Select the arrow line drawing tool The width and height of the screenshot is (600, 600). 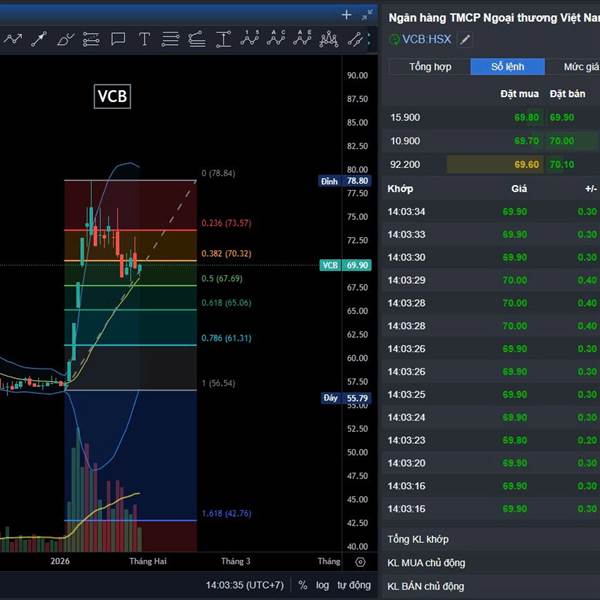[39, 39]
